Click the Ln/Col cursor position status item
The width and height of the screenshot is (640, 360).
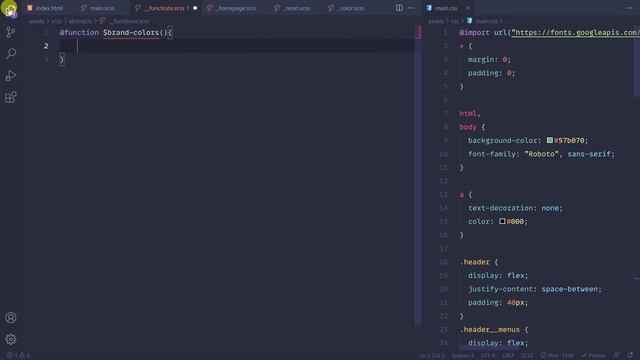pos(432,356)
